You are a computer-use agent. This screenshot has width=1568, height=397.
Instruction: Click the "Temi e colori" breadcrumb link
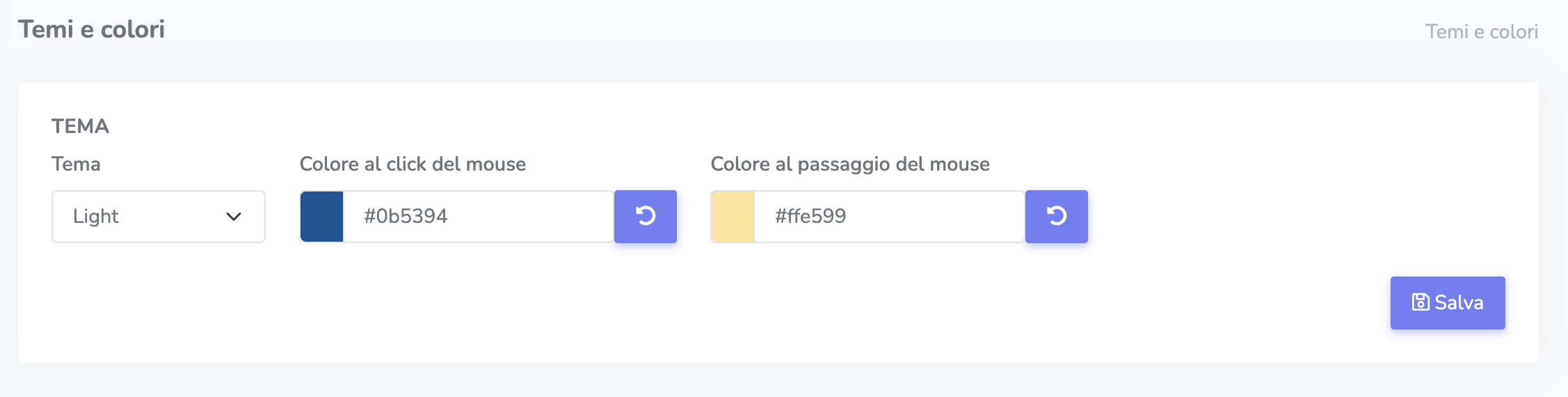(x=1481, y=32)
